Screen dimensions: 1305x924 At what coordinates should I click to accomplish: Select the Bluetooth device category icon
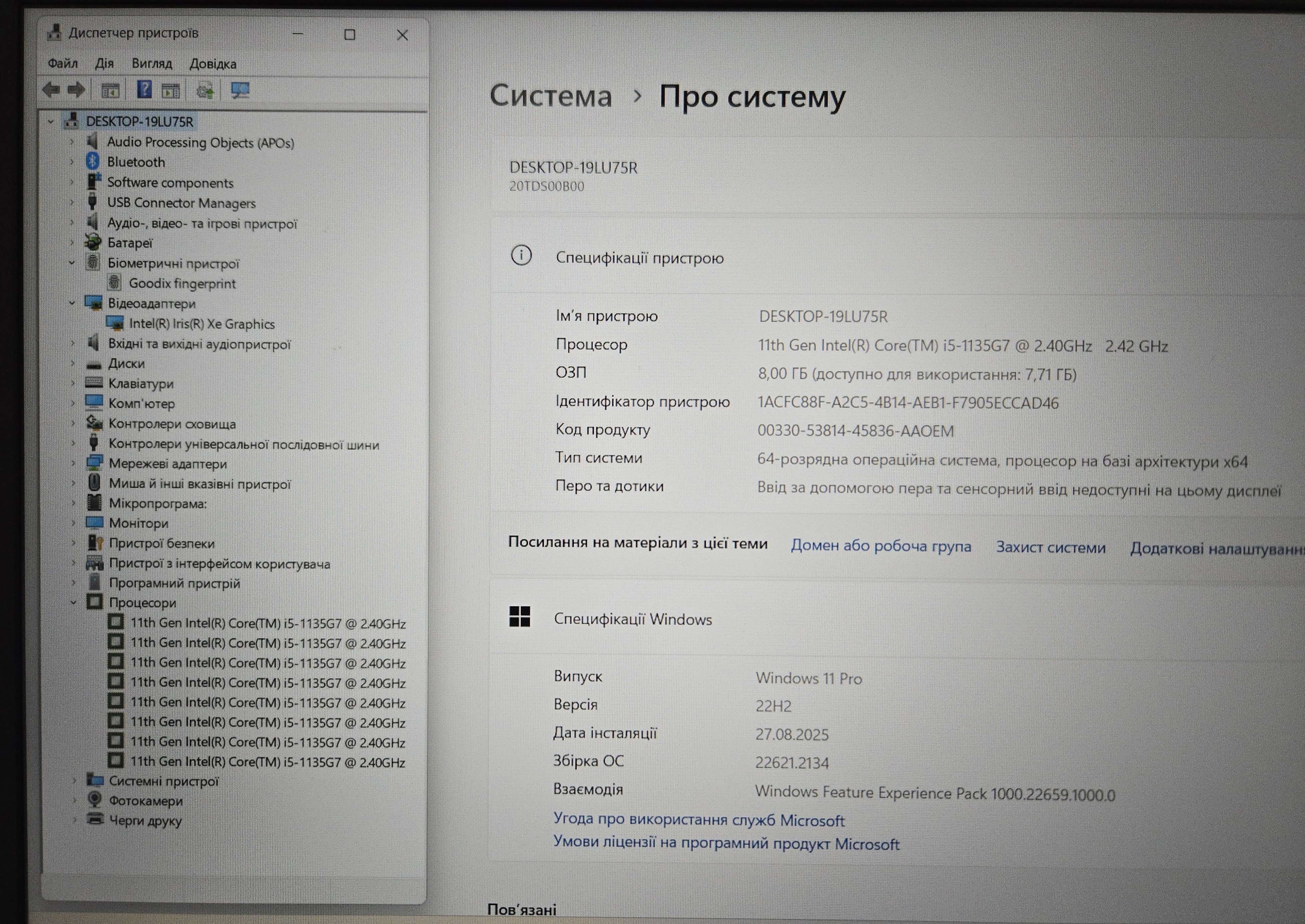93,162
